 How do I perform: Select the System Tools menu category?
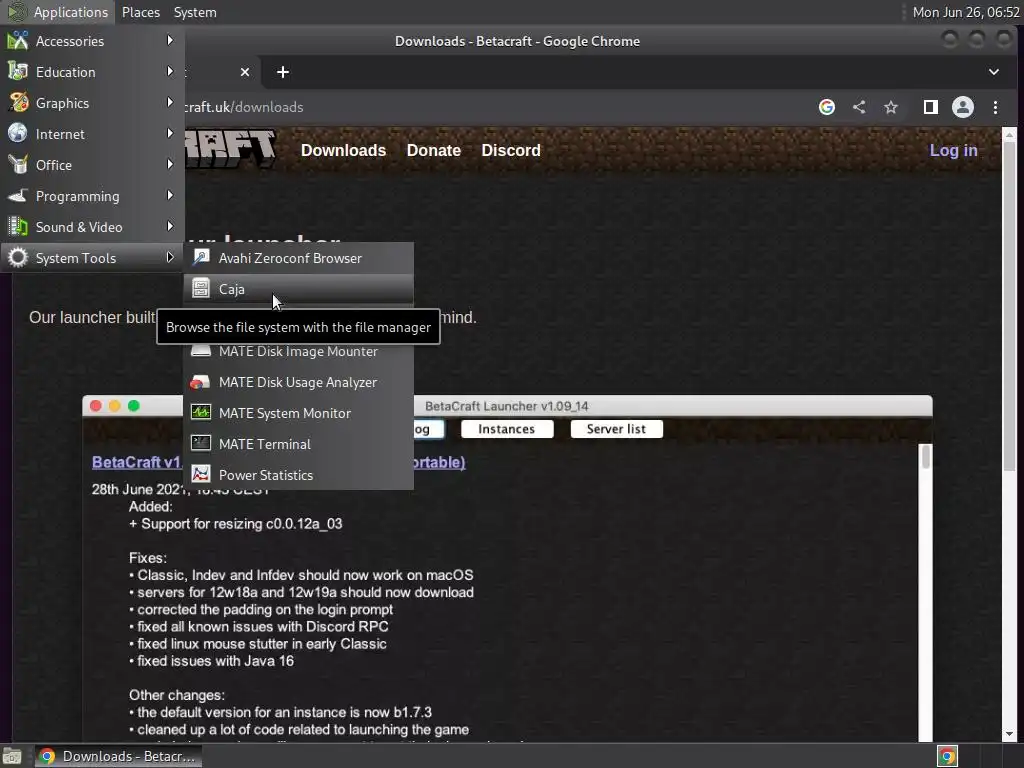[x=92, y=258]
